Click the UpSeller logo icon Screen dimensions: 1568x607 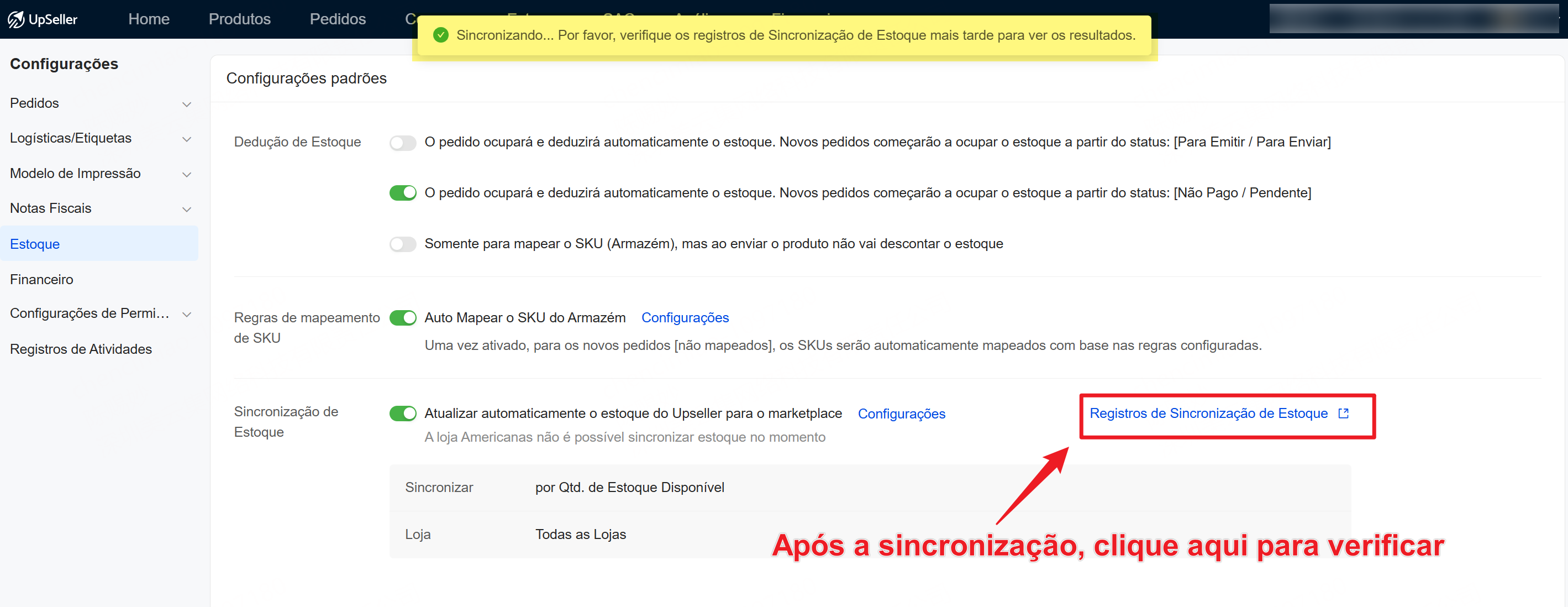(x=16, y=19)
